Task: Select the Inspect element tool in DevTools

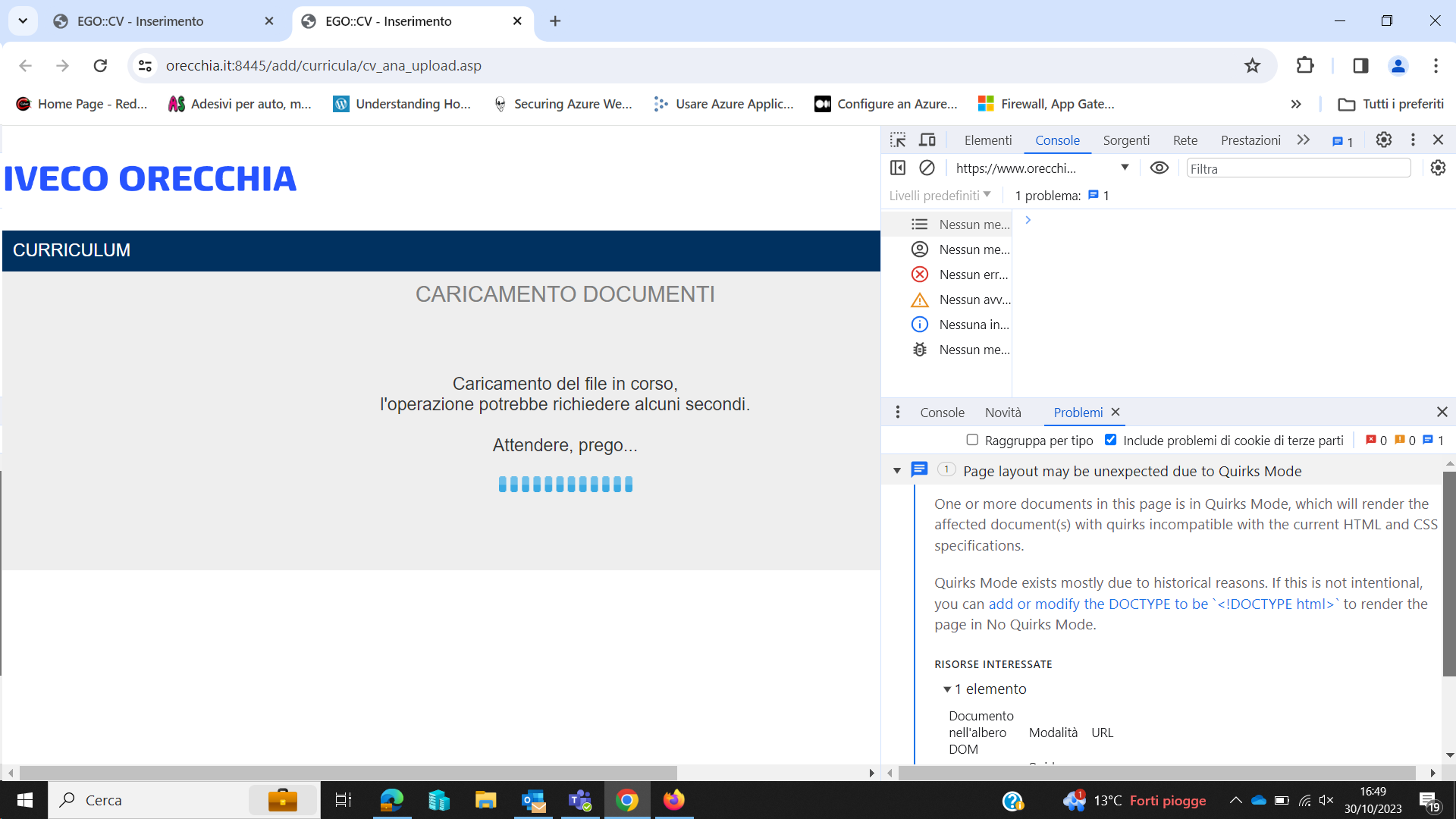Action: tap(898, 140)
